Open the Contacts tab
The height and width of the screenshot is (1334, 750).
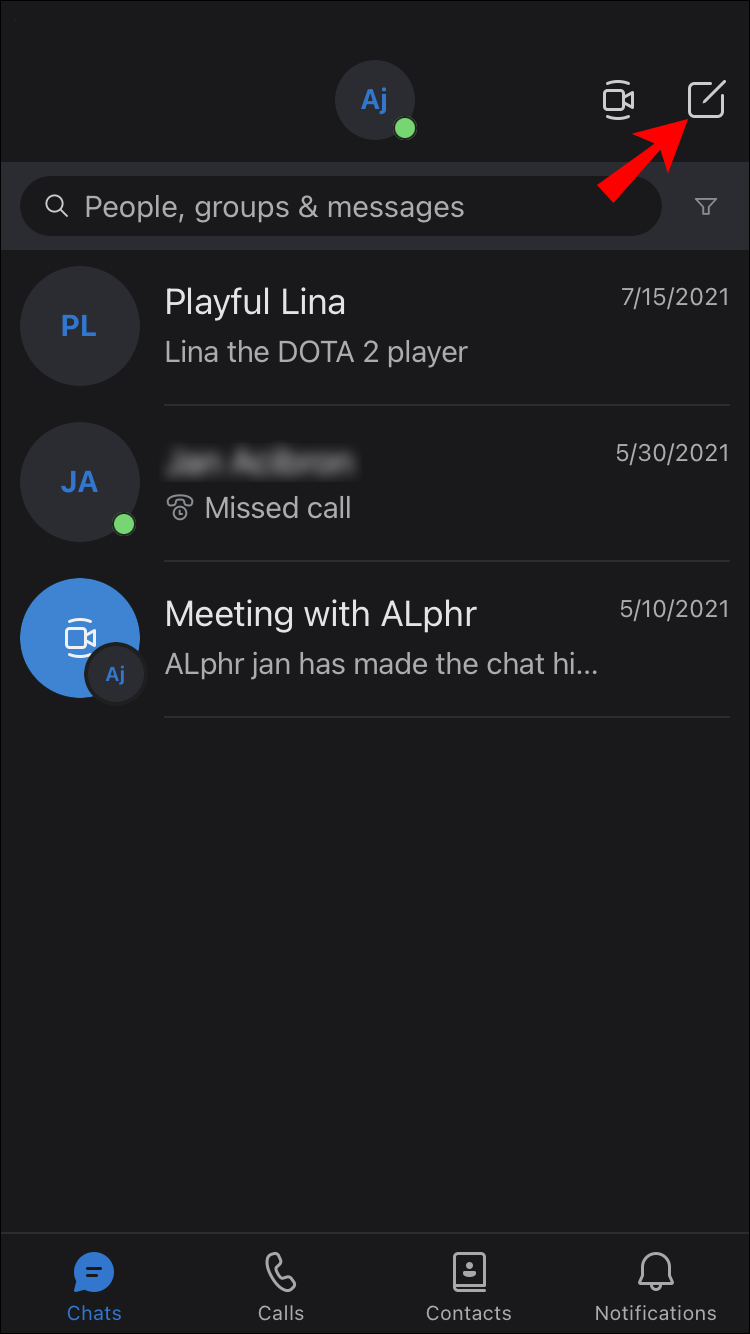469,1288
